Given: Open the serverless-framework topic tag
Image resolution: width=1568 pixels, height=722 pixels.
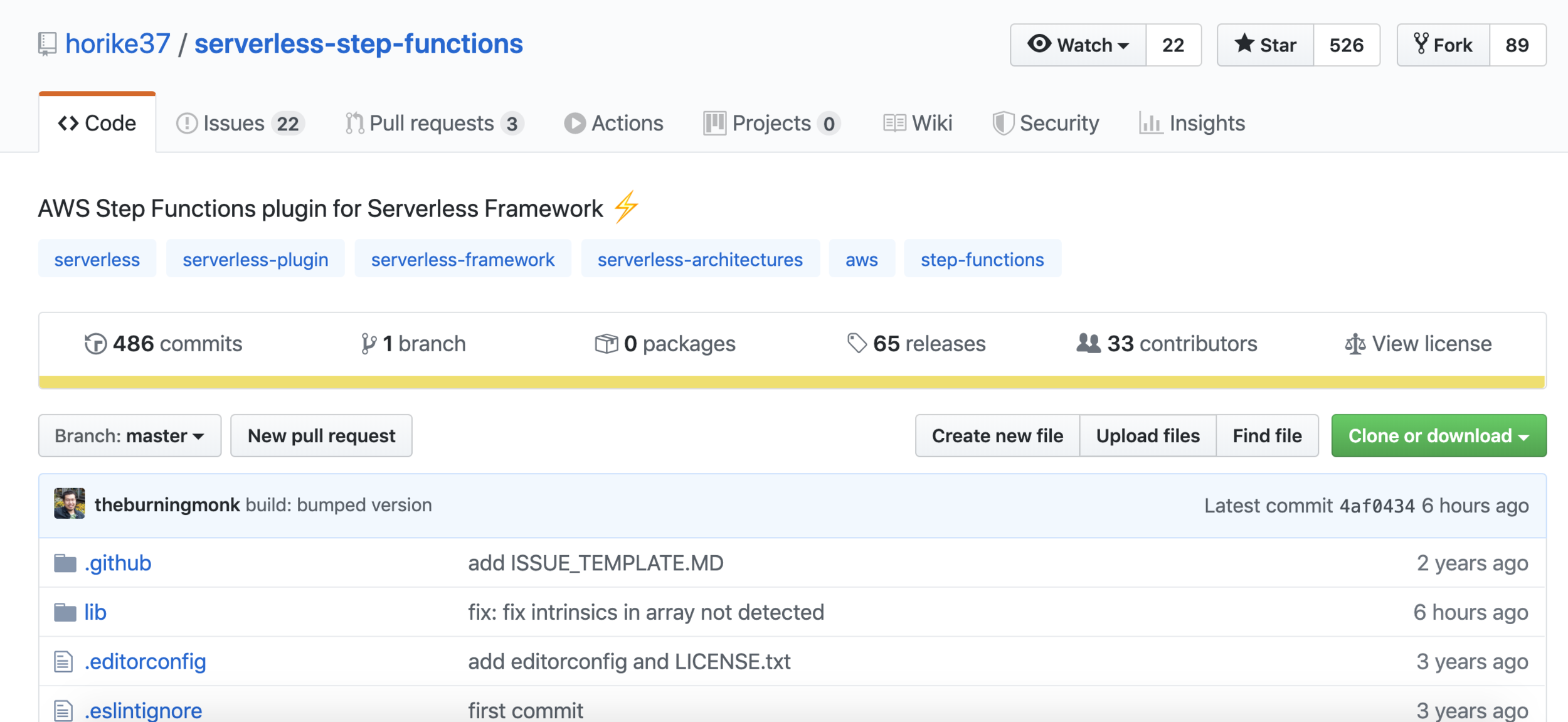Looking at the screenshot, I should point(463,259).
